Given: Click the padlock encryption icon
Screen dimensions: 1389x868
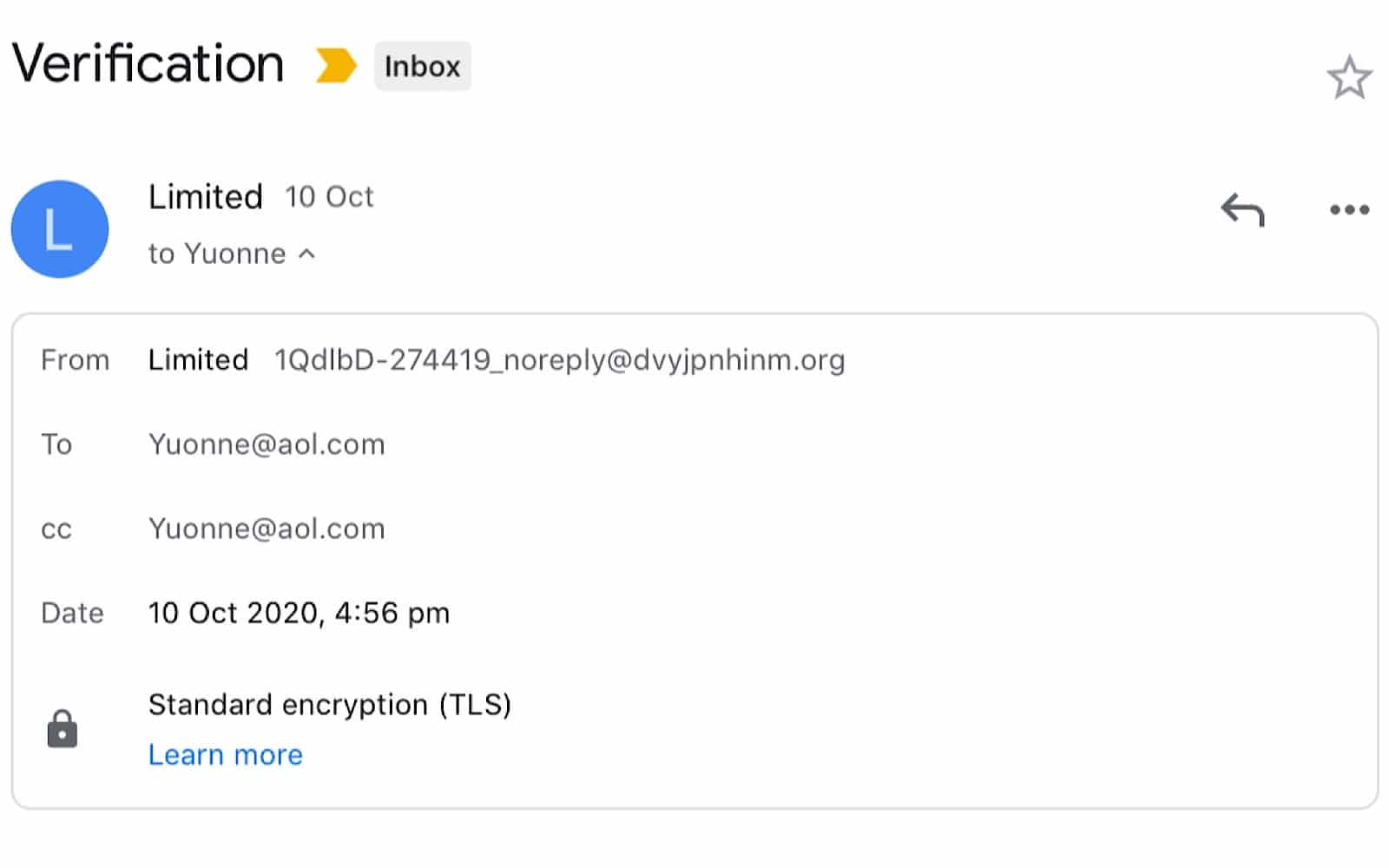Looking at the screenshot, I should coord(62,728).
